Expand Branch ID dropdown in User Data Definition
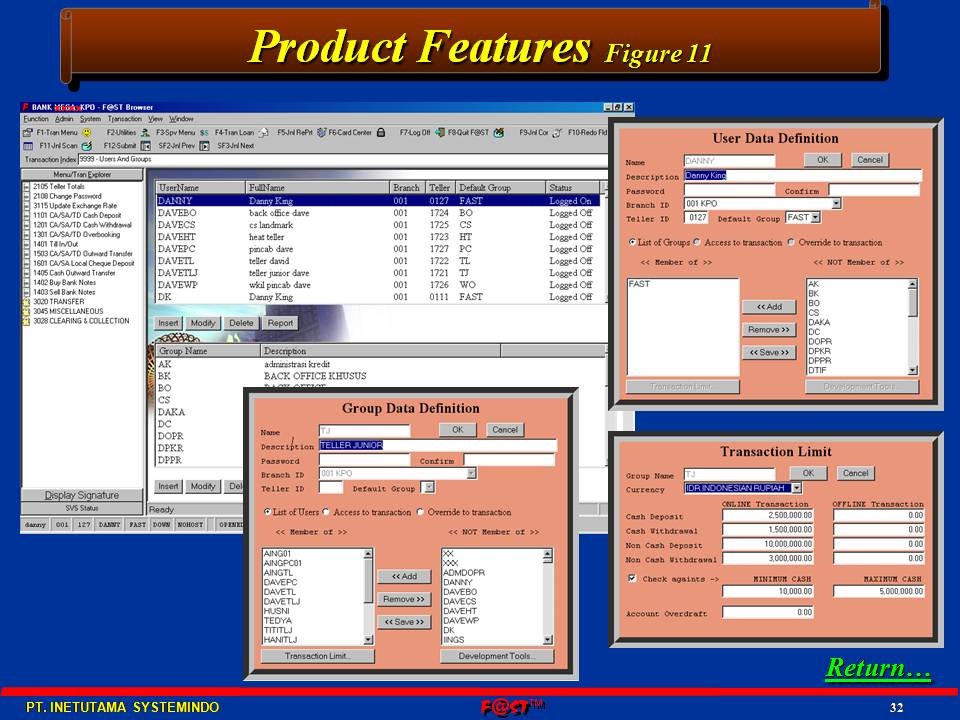Image resolution: width=960 pixels, height=720 pixels. pyautogui.click(x=836, y=203)
